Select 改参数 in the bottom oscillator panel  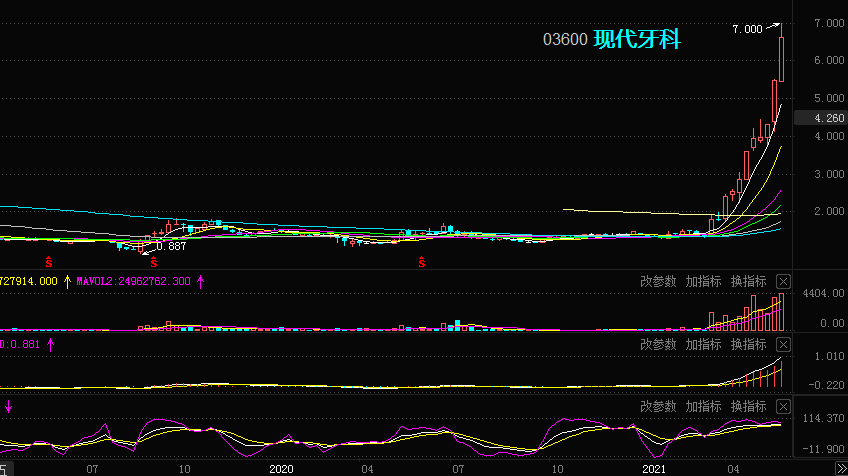(x=658, y=407)
